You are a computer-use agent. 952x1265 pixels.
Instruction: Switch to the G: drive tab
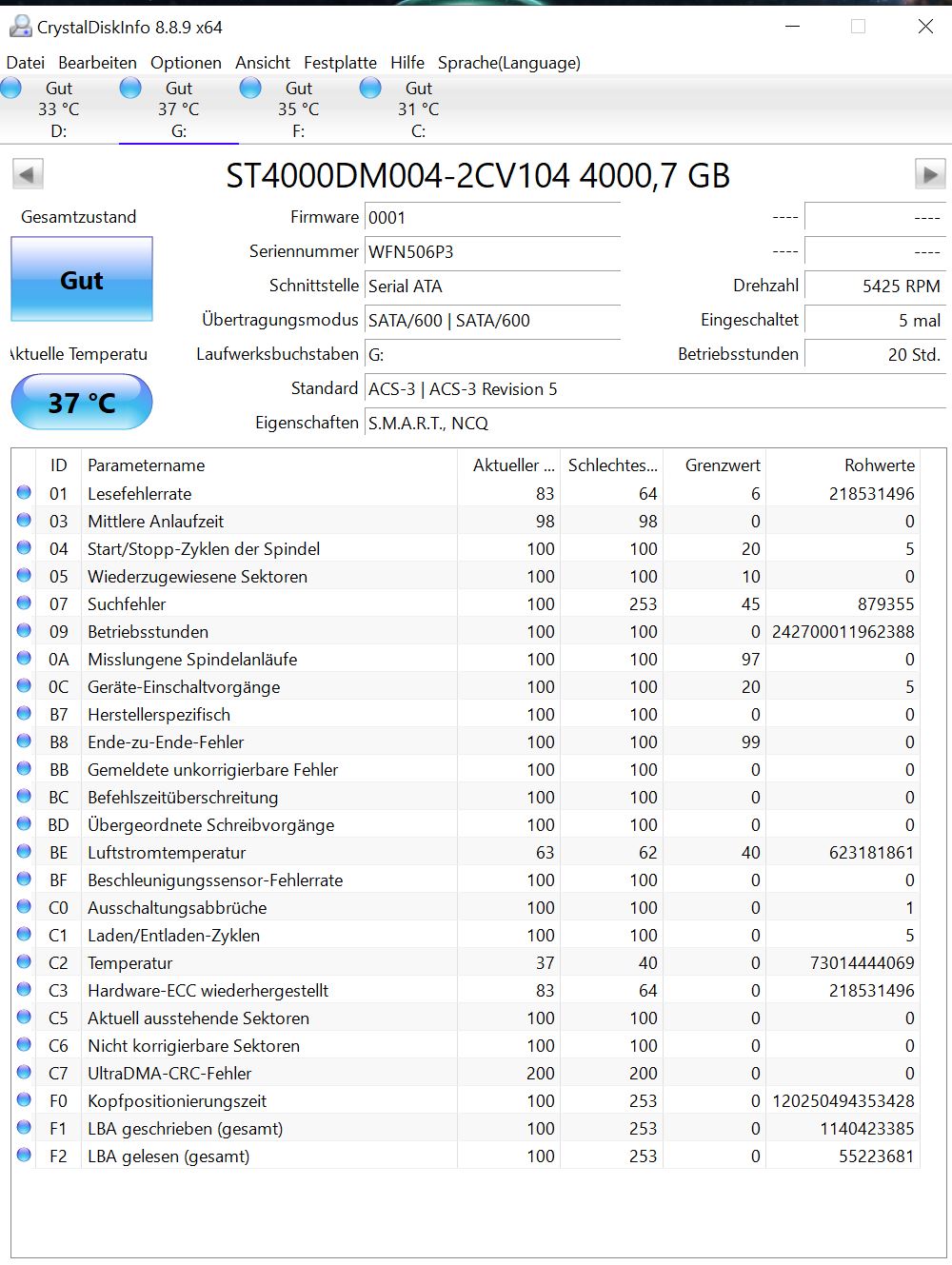pos(178,109)
